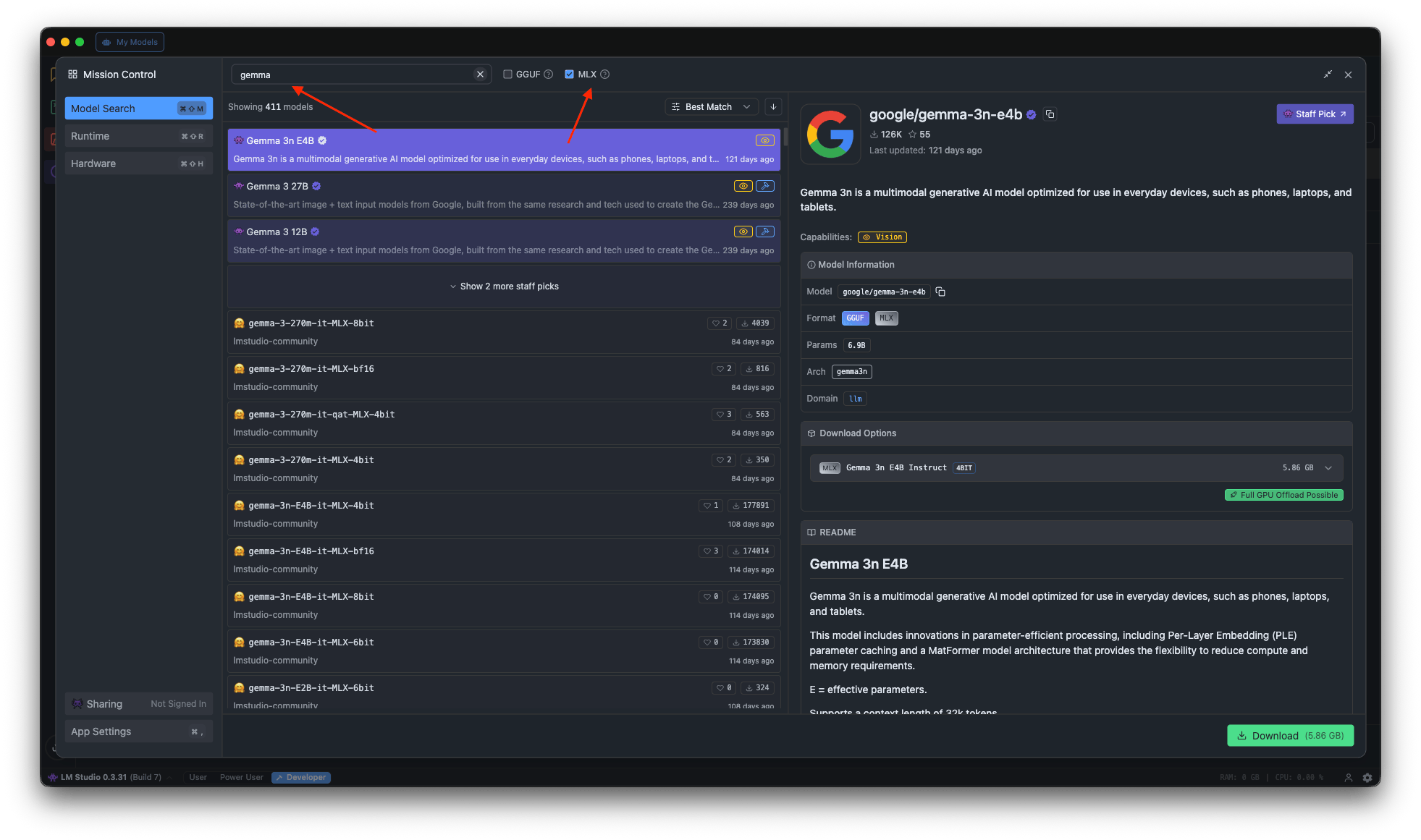Shrink the Mission Control panel with the collapse arrows
Screen dimensions: 1421x840
pyautogui.click(x=1328, y=75)
